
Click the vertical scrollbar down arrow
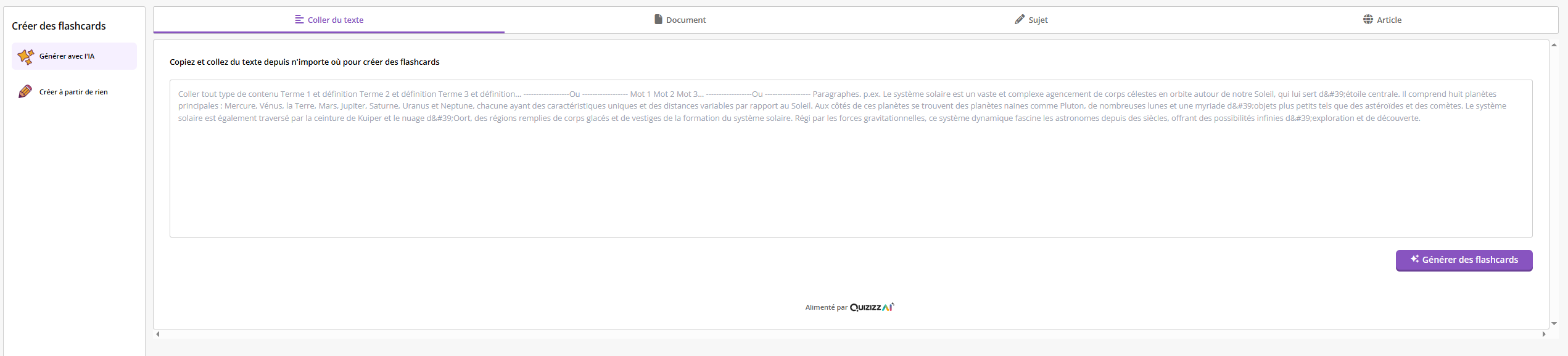(x=1554, y=323)
